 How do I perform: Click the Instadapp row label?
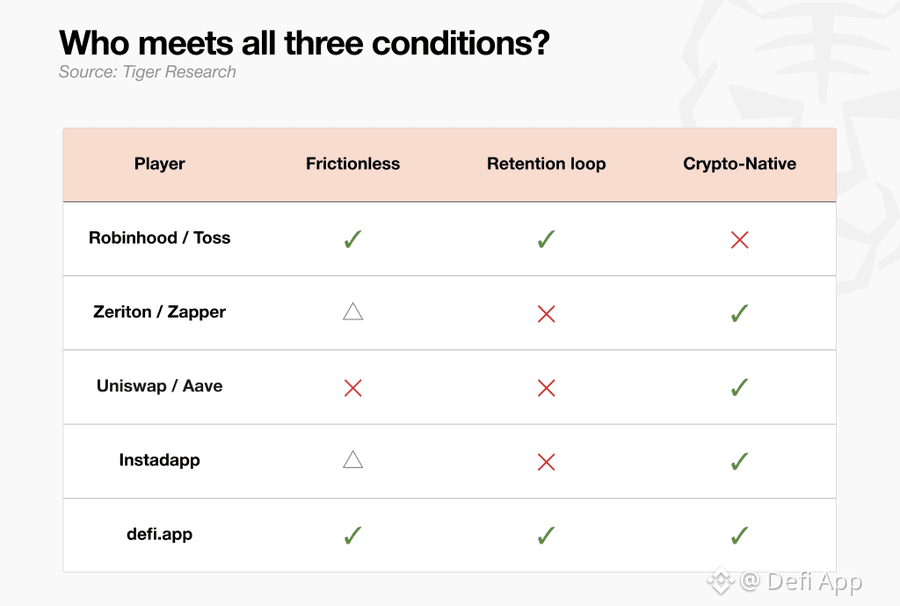pyautogui.click(x=160, y=460)
